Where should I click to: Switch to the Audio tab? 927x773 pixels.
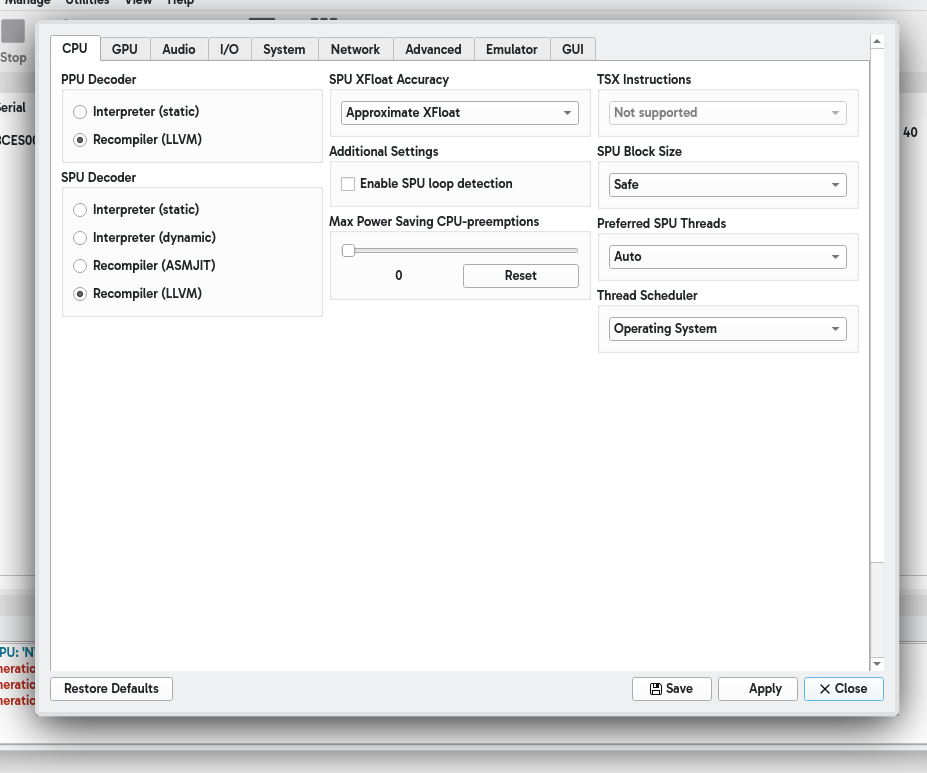point(179,49)
